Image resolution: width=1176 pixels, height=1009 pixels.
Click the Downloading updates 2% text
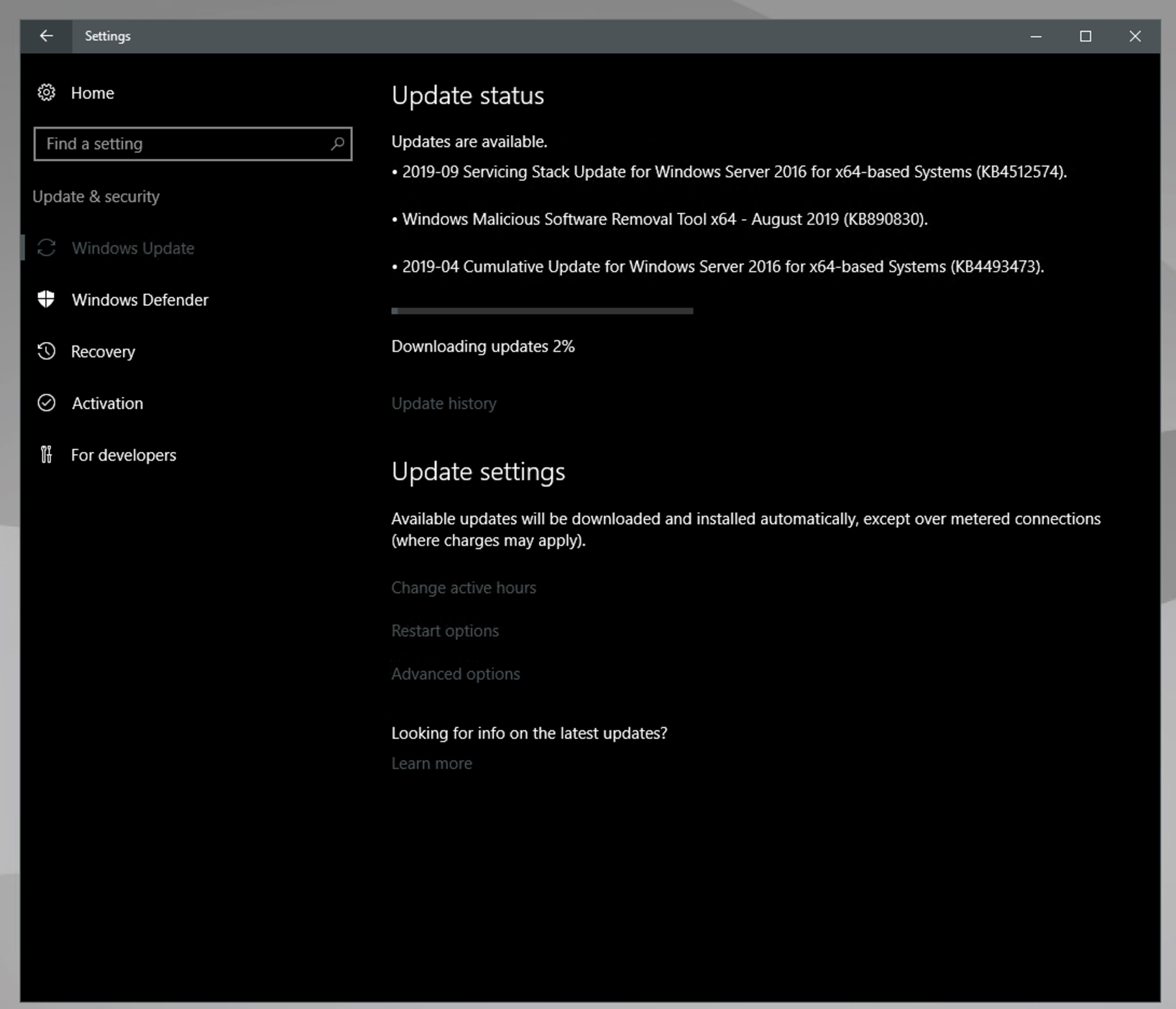[483, 346]
